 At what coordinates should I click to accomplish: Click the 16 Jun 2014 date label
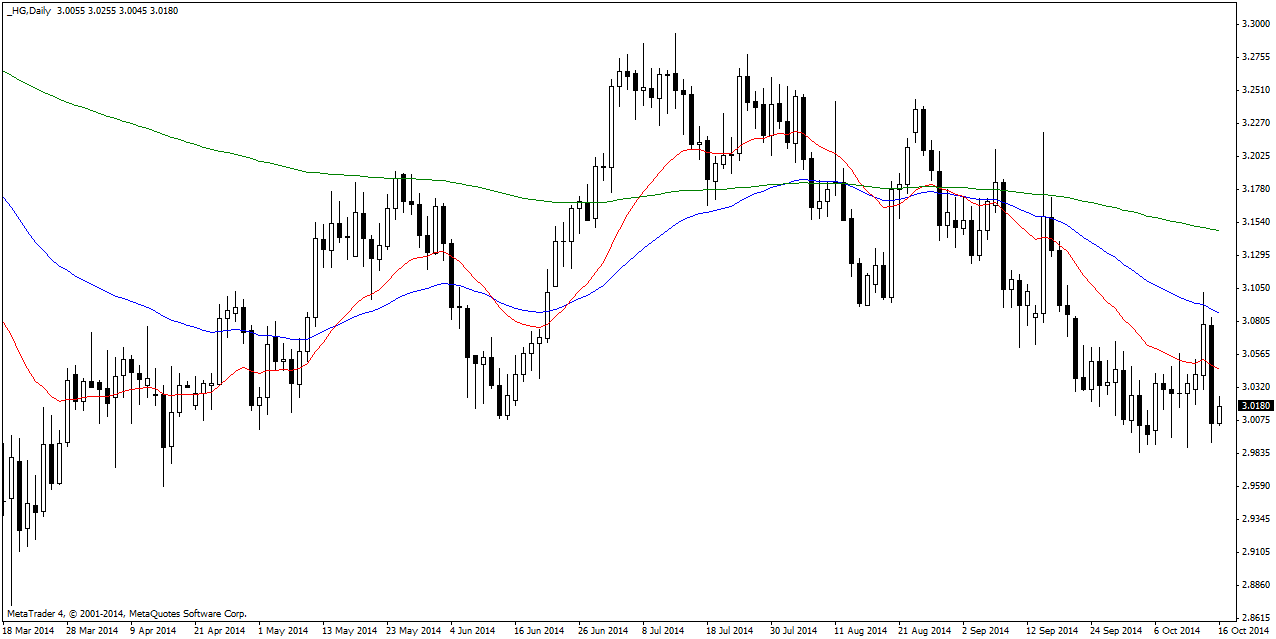pyautogui.click(x=540, y=631)
